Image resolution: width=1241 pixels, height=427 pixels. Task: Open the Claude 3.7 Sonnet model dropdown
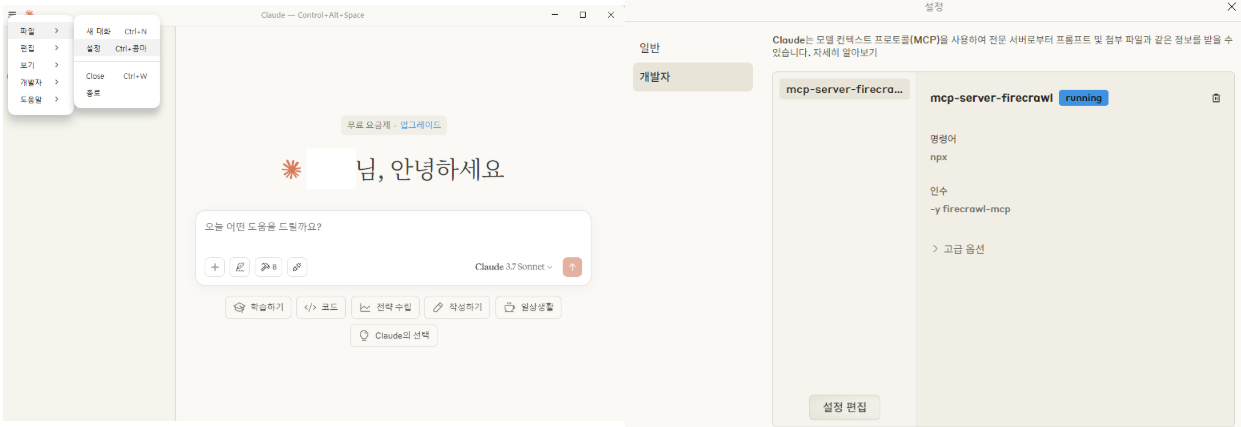click(514, 267)
